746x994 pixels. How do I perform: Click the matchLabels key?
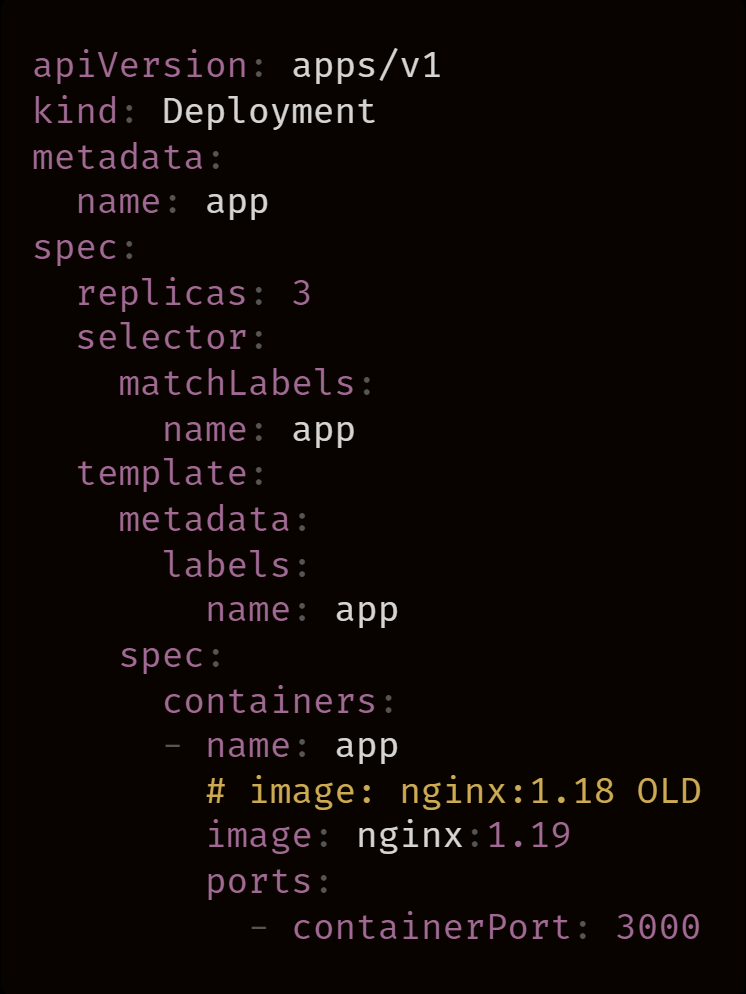coord(237,383)
